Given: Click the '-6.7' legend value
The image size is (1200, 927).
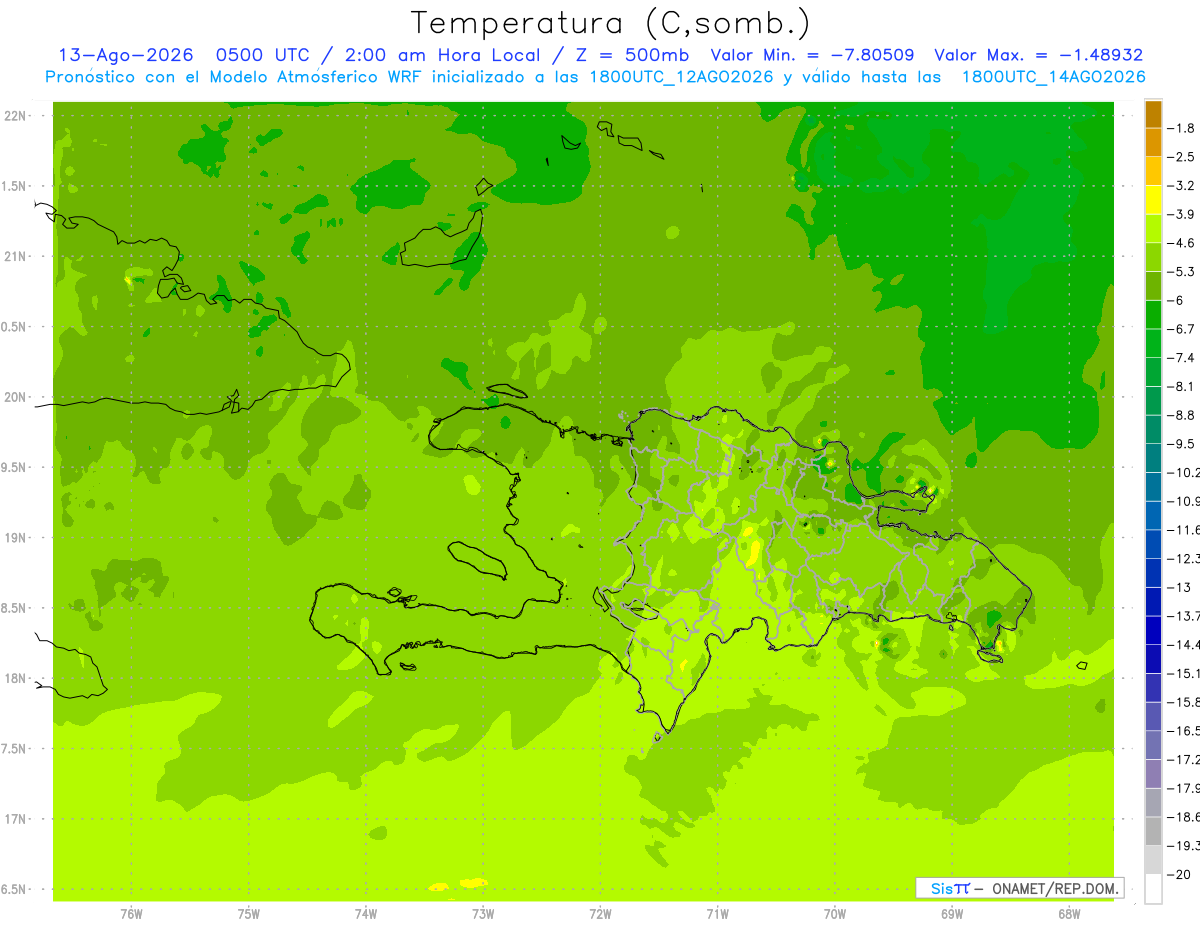Looking at the screenshot, I should click(x=1183, y=329).
